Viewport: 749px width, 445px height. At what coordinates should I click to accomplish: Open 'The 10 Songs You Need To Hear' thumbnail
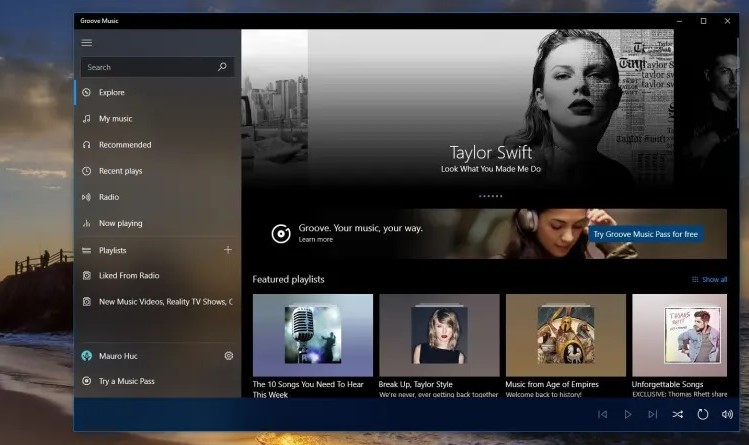(x=313, y=335)
